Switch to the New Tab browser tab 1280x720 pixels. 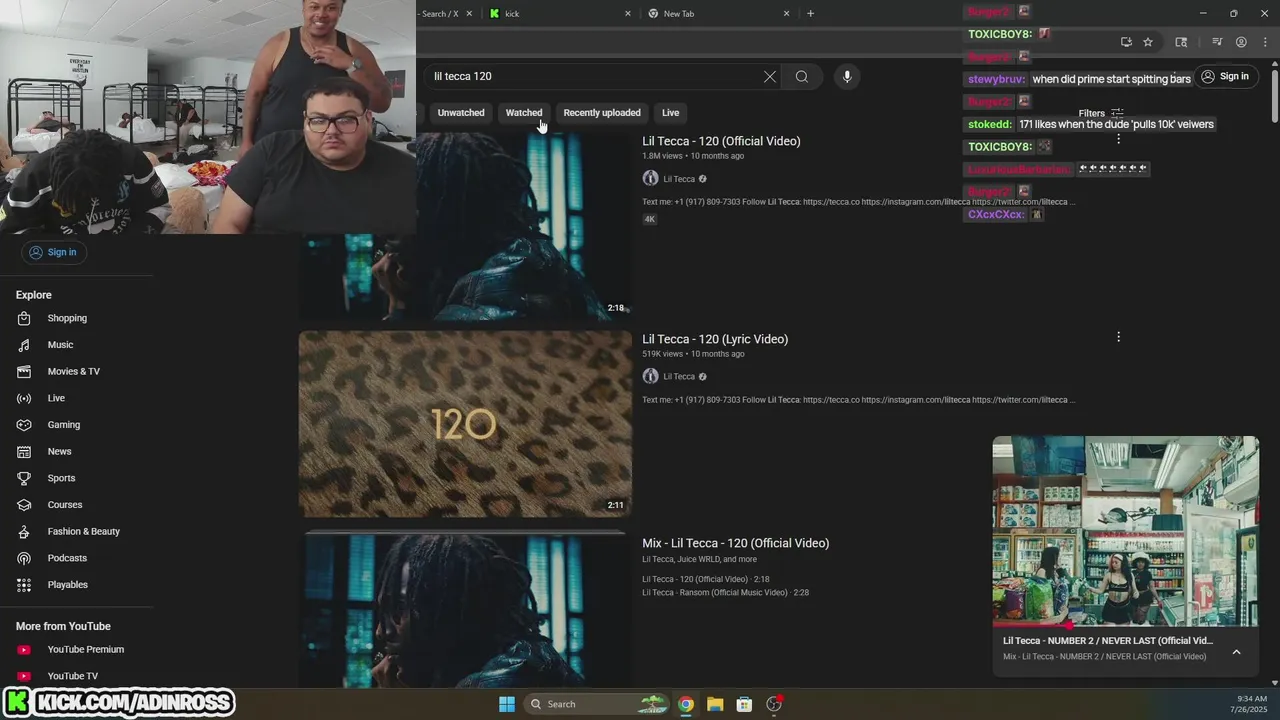(718, 14)
